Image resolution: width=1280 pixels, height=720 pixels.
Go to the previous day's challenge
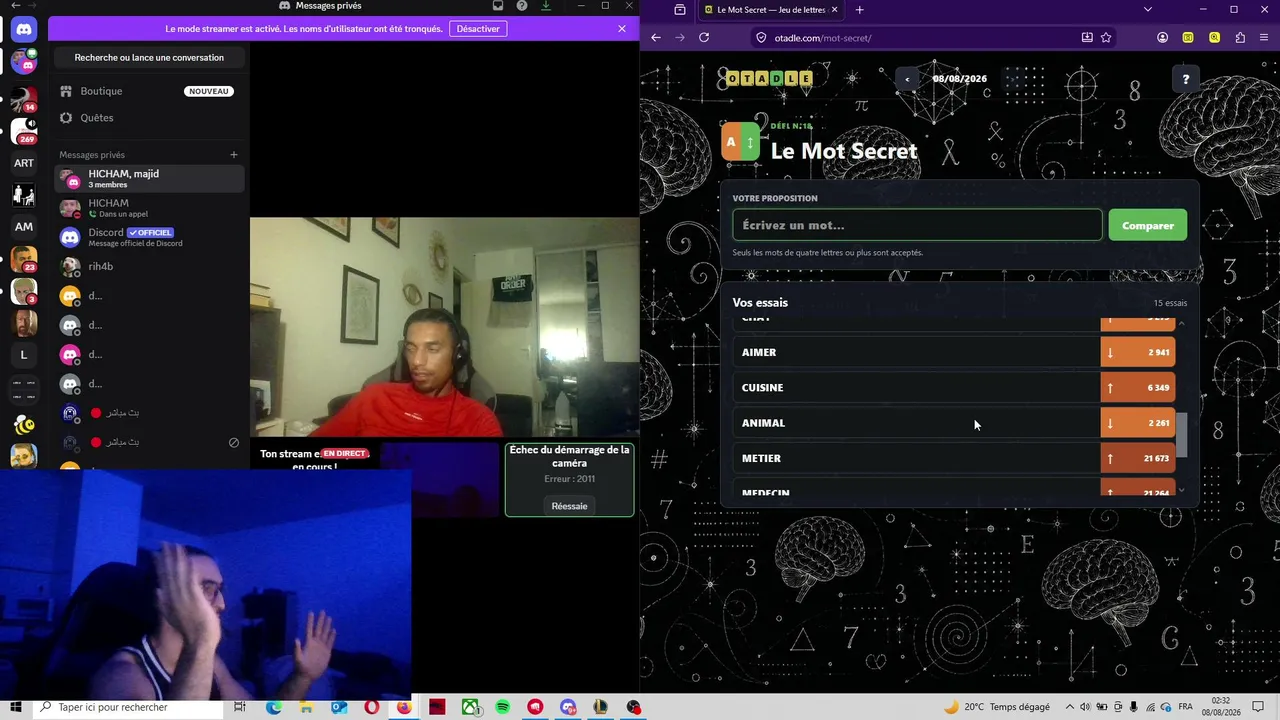pos(908,79)
